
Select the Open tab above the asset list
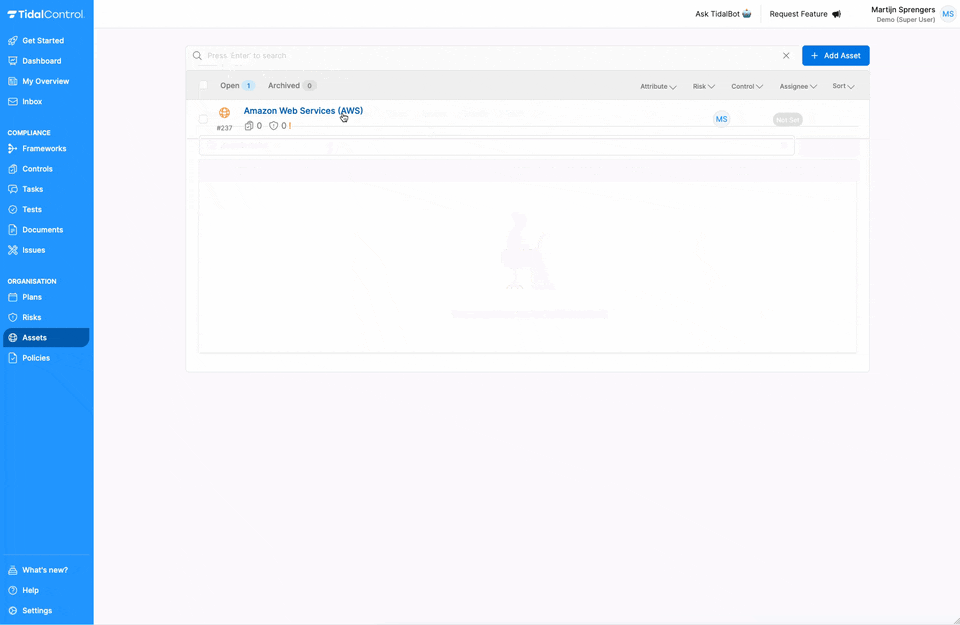(228, 85)
